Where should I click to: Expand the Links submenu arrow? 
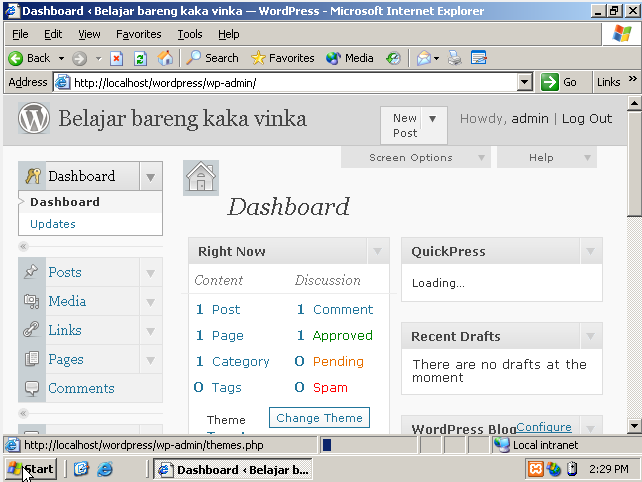click(x=151, y=330)
